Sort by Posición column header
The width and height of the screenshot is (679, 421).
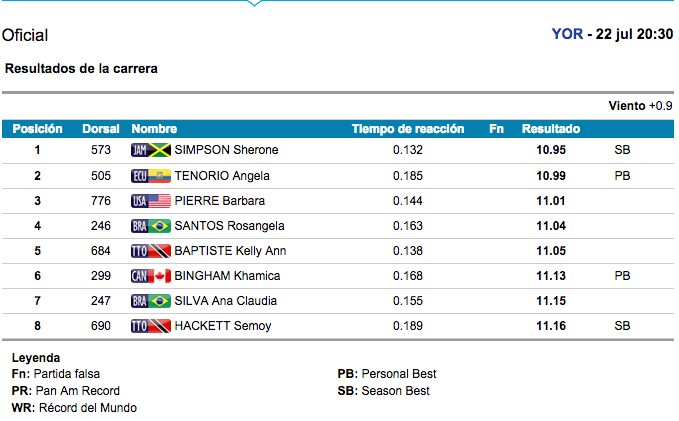37,129
